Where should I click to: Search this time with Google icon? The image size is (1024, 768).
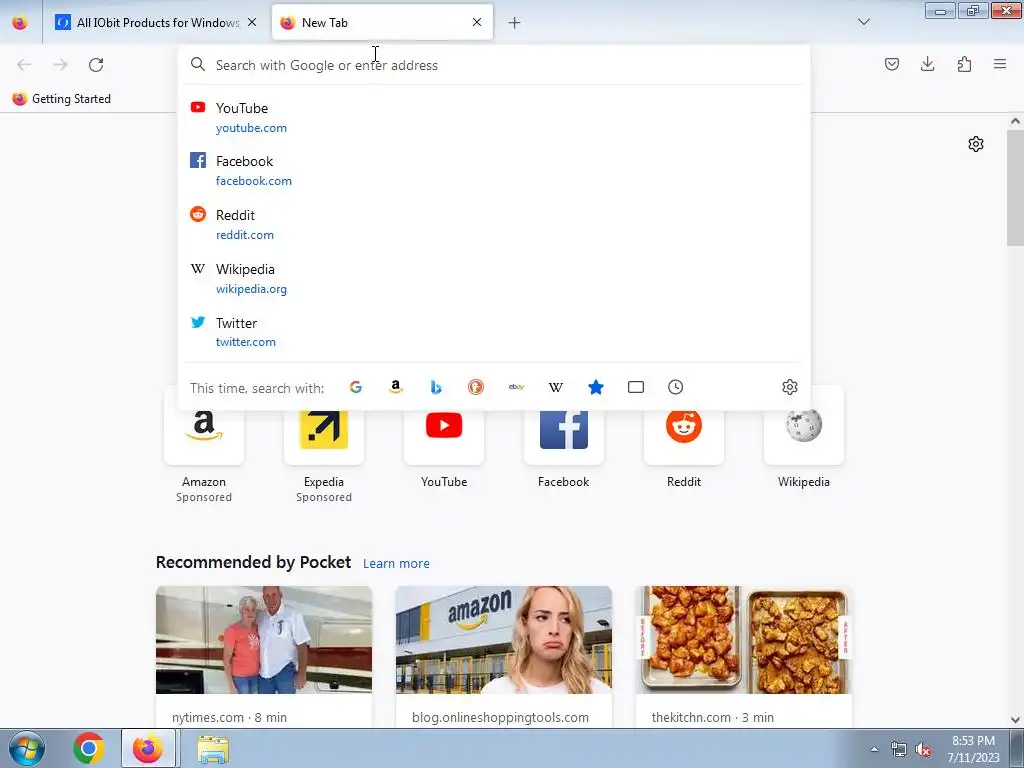(x=356, y=387)
